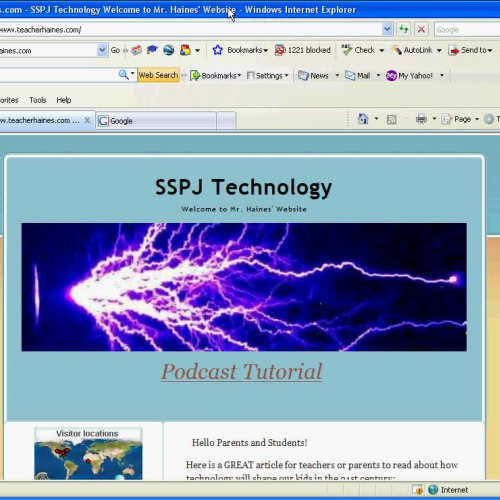Open the Yahoo Mail dropdown arrow
The width and height of the screenshot is (500, 500).
pos(378,76)
